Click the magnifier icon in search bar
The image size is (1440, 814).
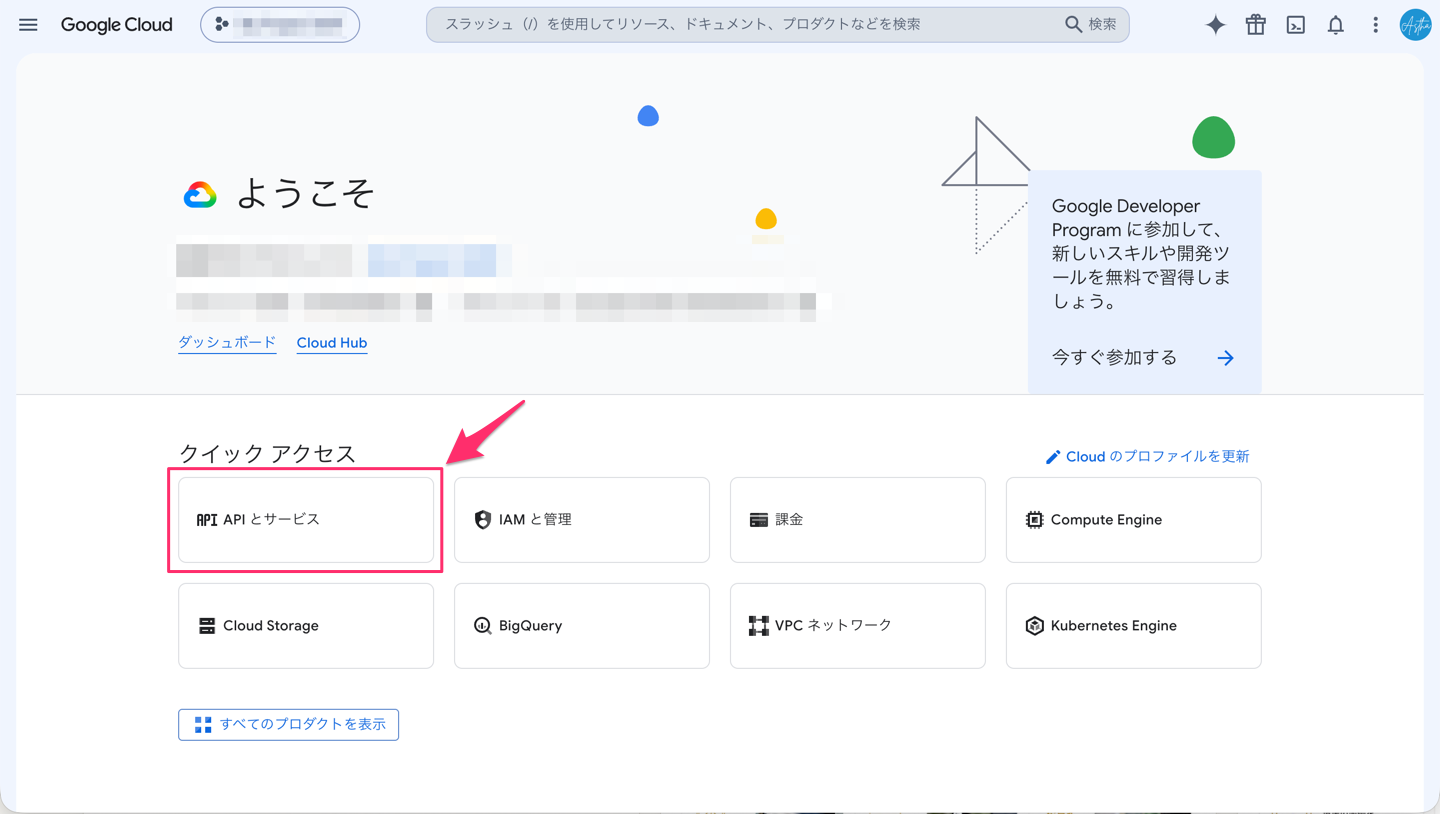coord(1073,25)
